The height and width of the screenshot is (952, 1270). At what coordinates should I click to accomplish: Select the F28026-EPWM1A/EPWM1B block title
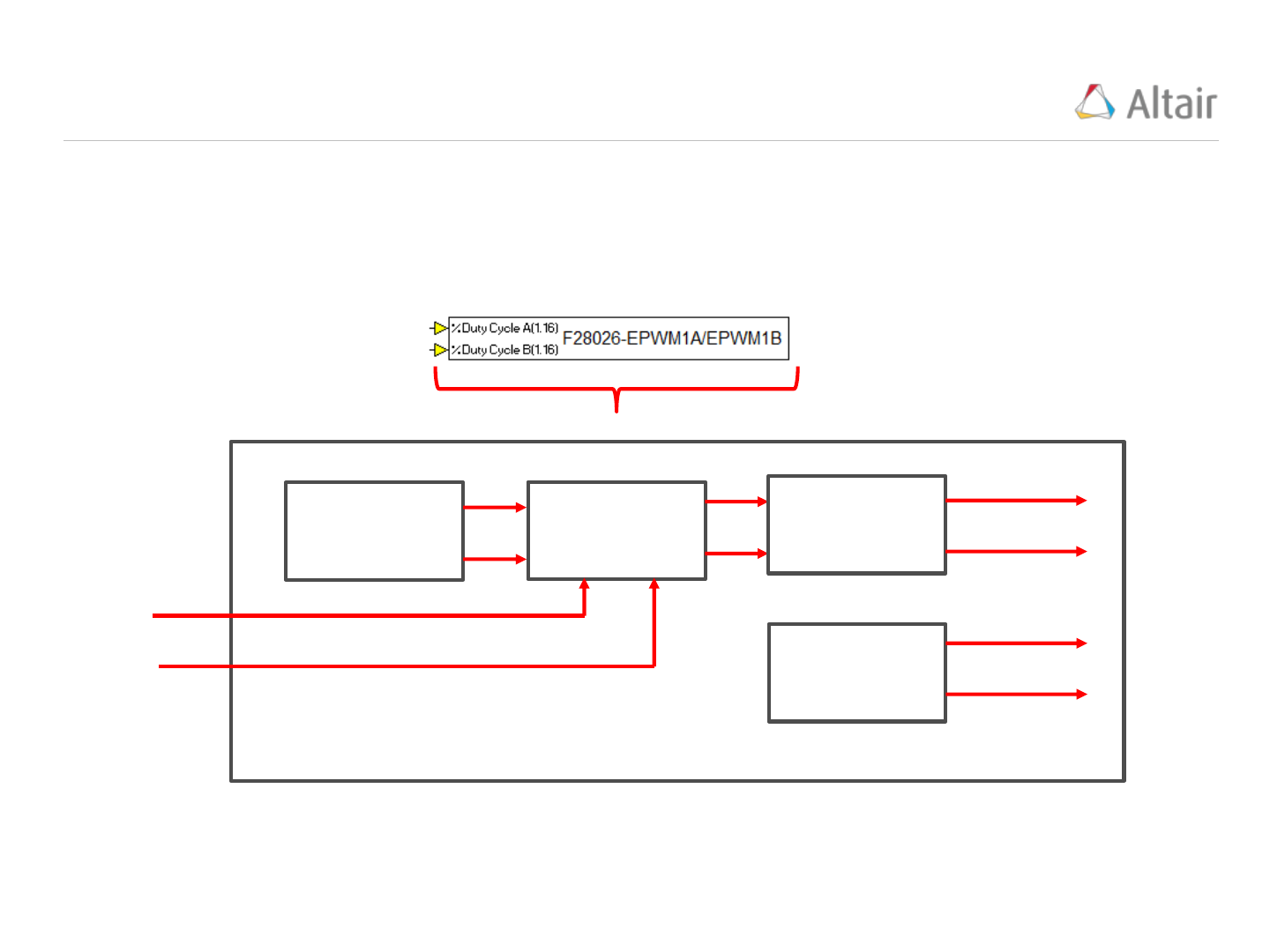(x=672, y=338)
